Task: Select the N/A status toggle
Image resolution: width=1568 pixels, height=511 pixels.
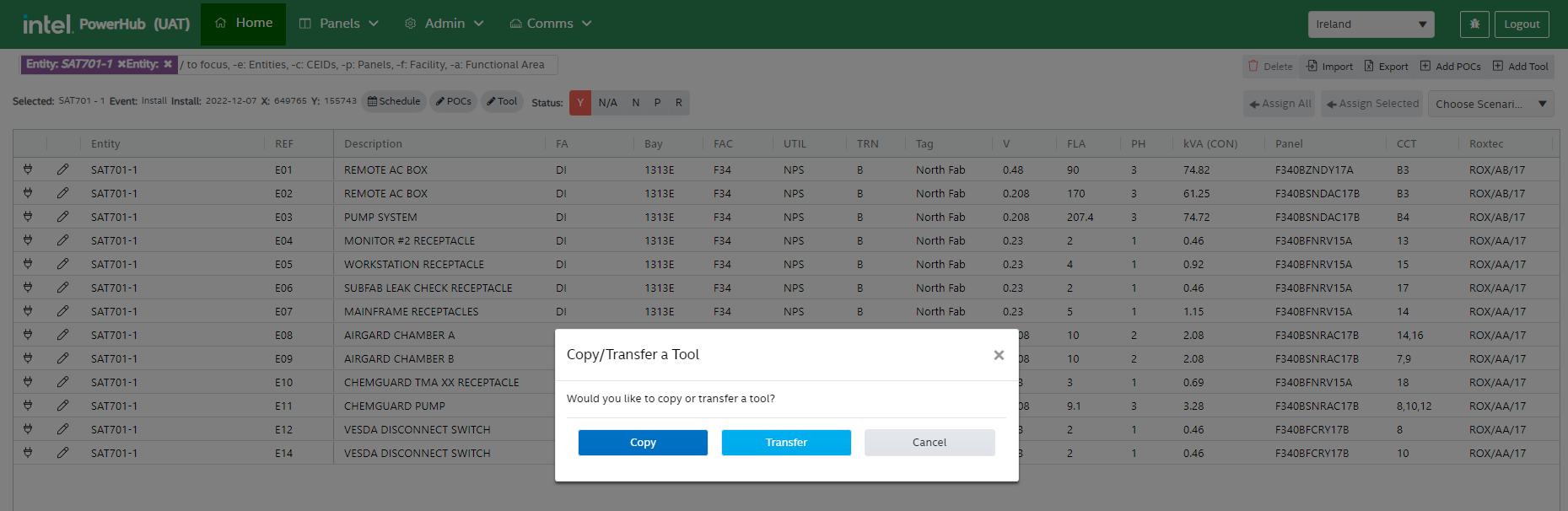Action: [607, 103]
